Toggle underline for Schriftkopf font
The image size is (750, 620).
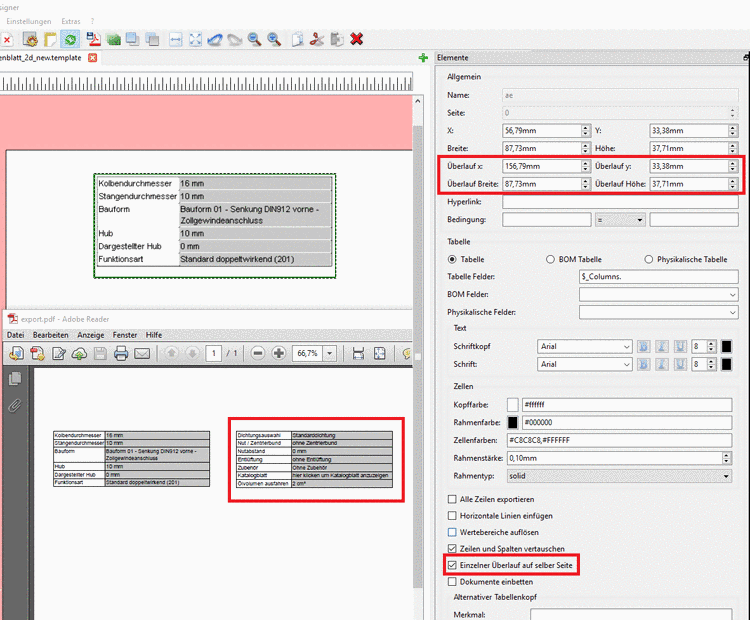680,346
